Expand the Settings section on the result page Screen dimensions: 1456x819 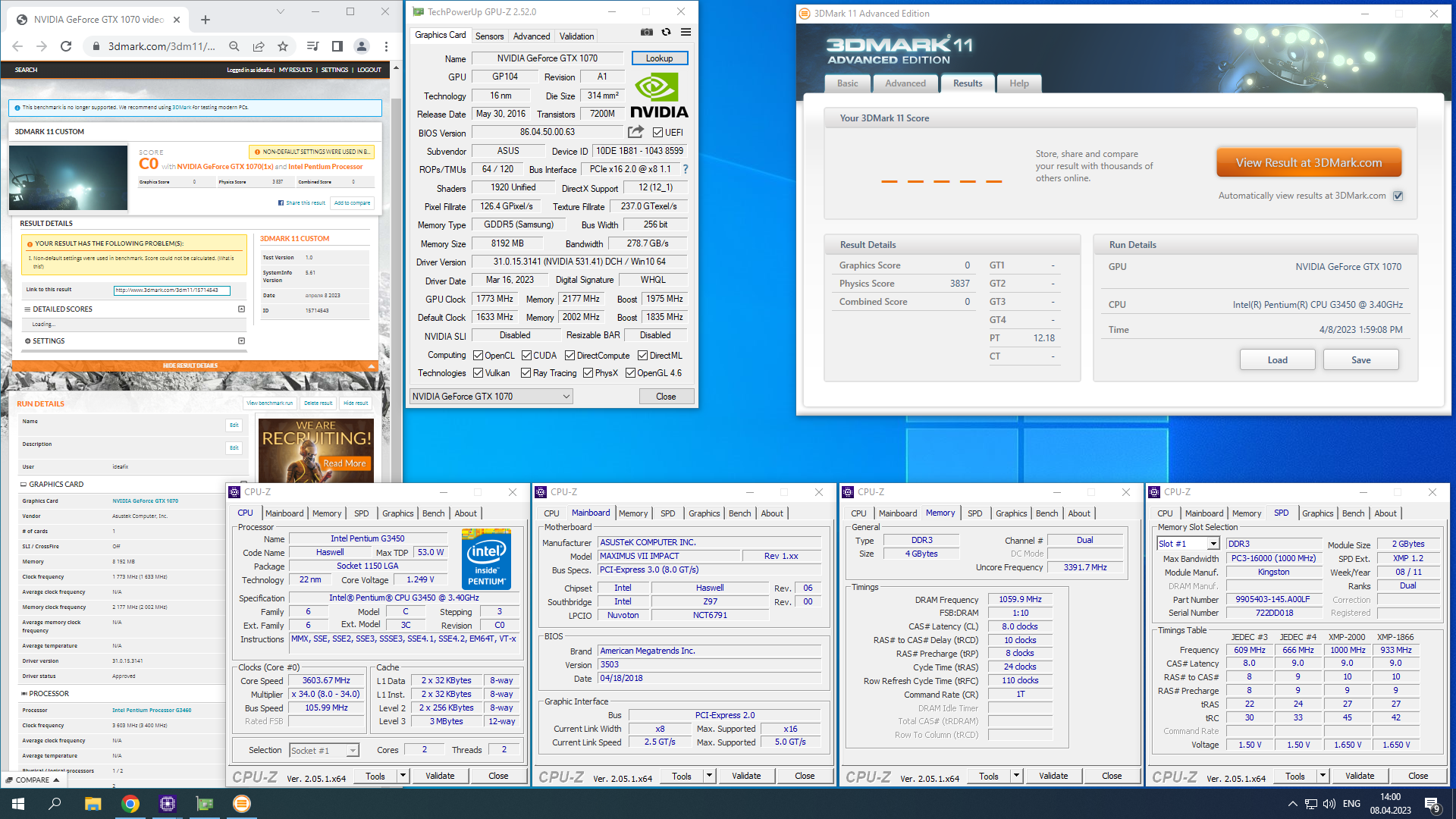[x=241, y=341]
